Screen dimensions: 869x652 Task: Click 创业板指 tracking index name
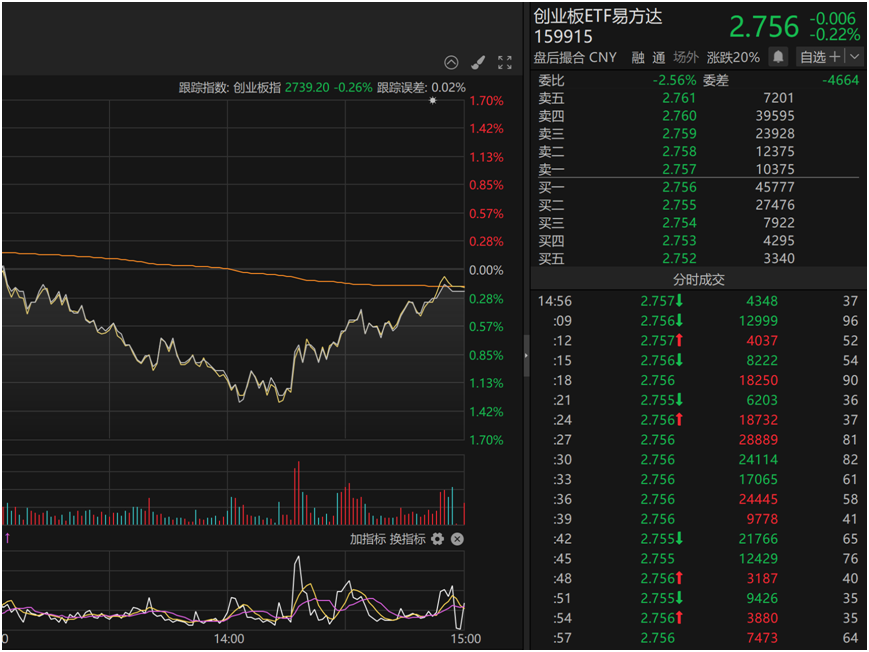pyautogui.click(x=257, y=88)
